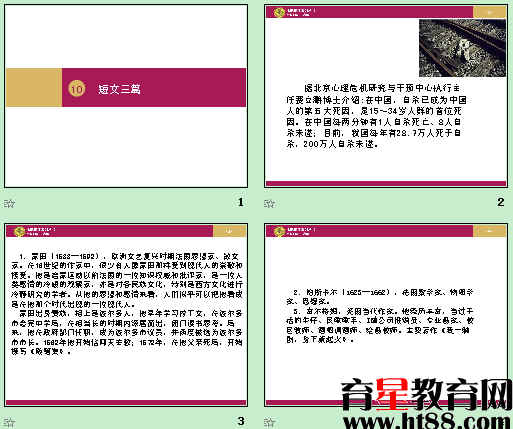
Task: Click the gold button on slide 2 header
Action: point(489,12)
